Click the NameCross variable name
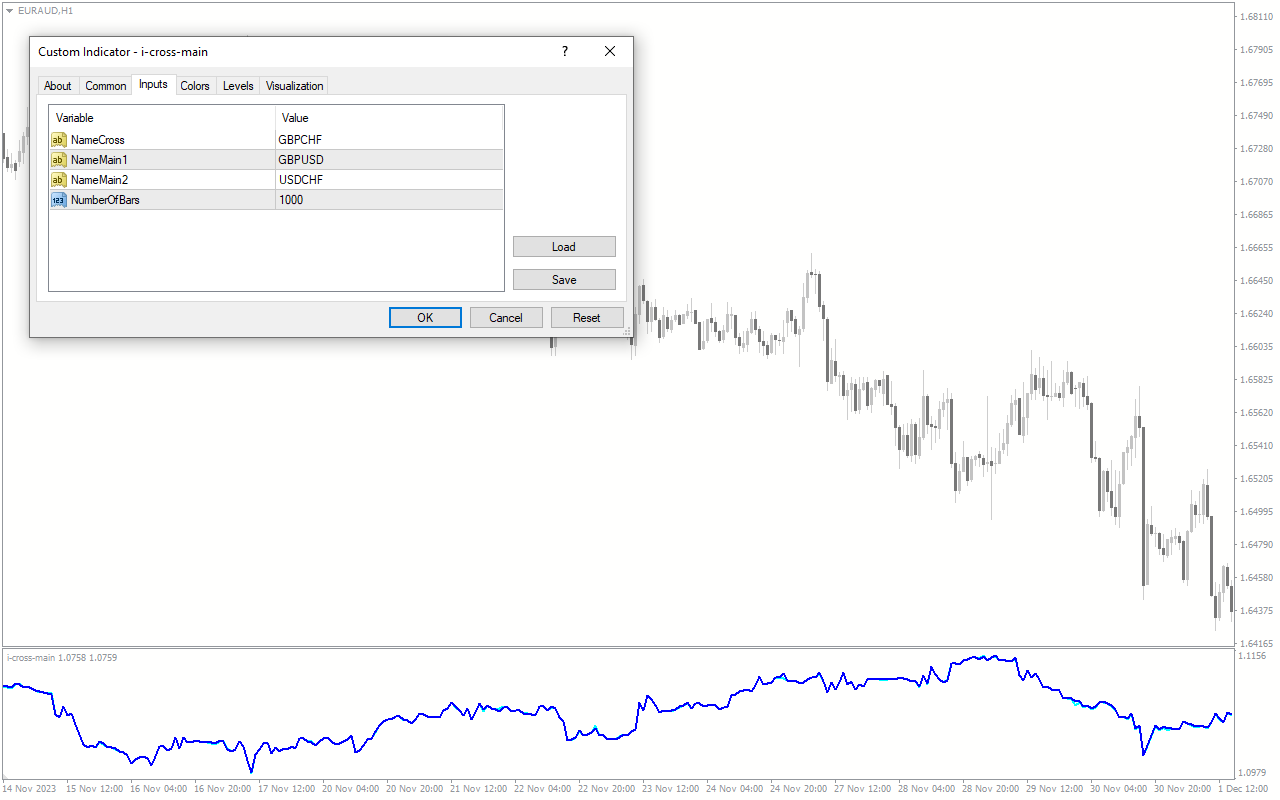The image size is (1280, 800). click(98, 140)
